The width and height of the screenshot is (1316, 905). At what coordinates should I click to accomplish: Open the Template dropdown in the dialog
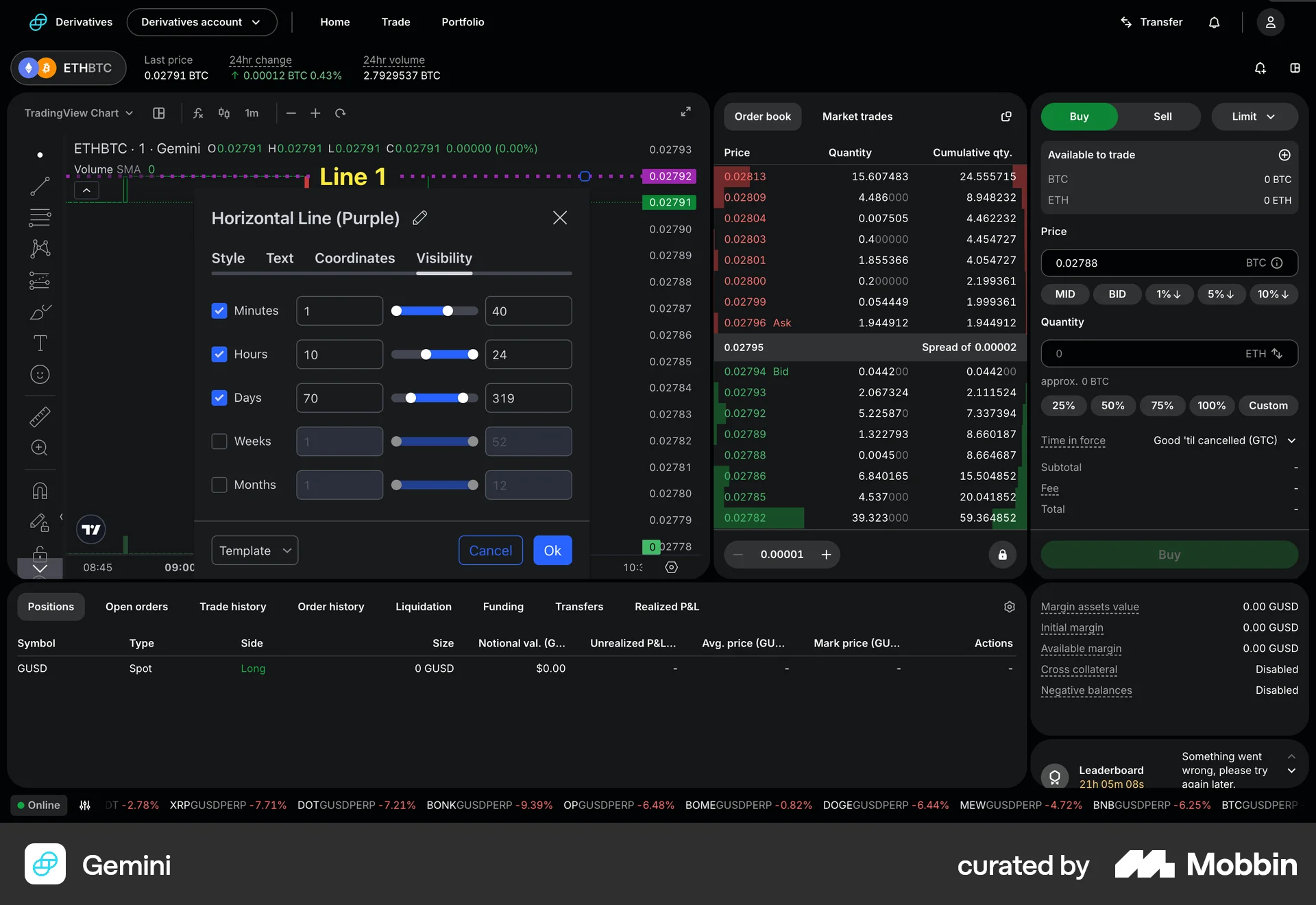coord(254,550)
